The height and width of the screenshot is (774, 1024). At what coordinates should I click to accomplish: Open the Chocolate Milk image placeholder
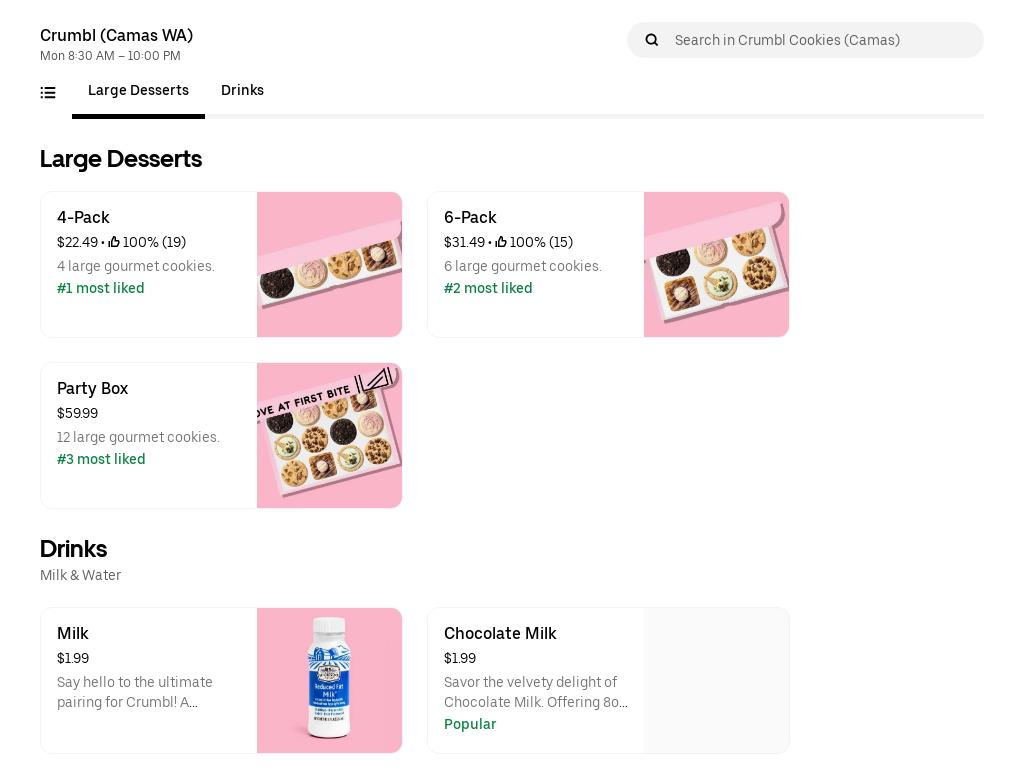click(716, 681)
